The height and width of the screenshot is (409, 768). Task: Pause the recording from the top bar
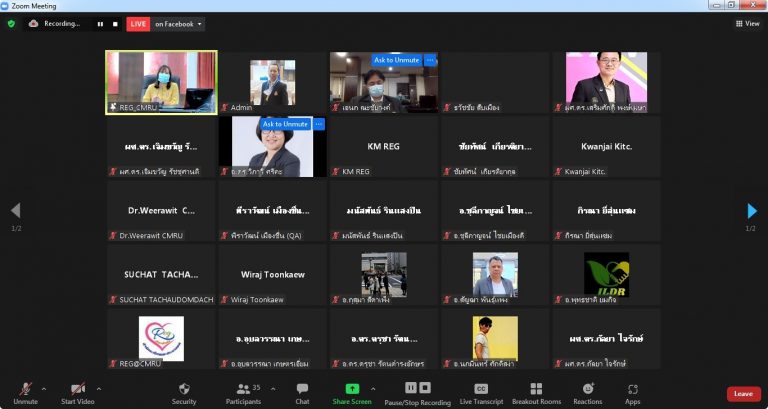click(100, 23)
